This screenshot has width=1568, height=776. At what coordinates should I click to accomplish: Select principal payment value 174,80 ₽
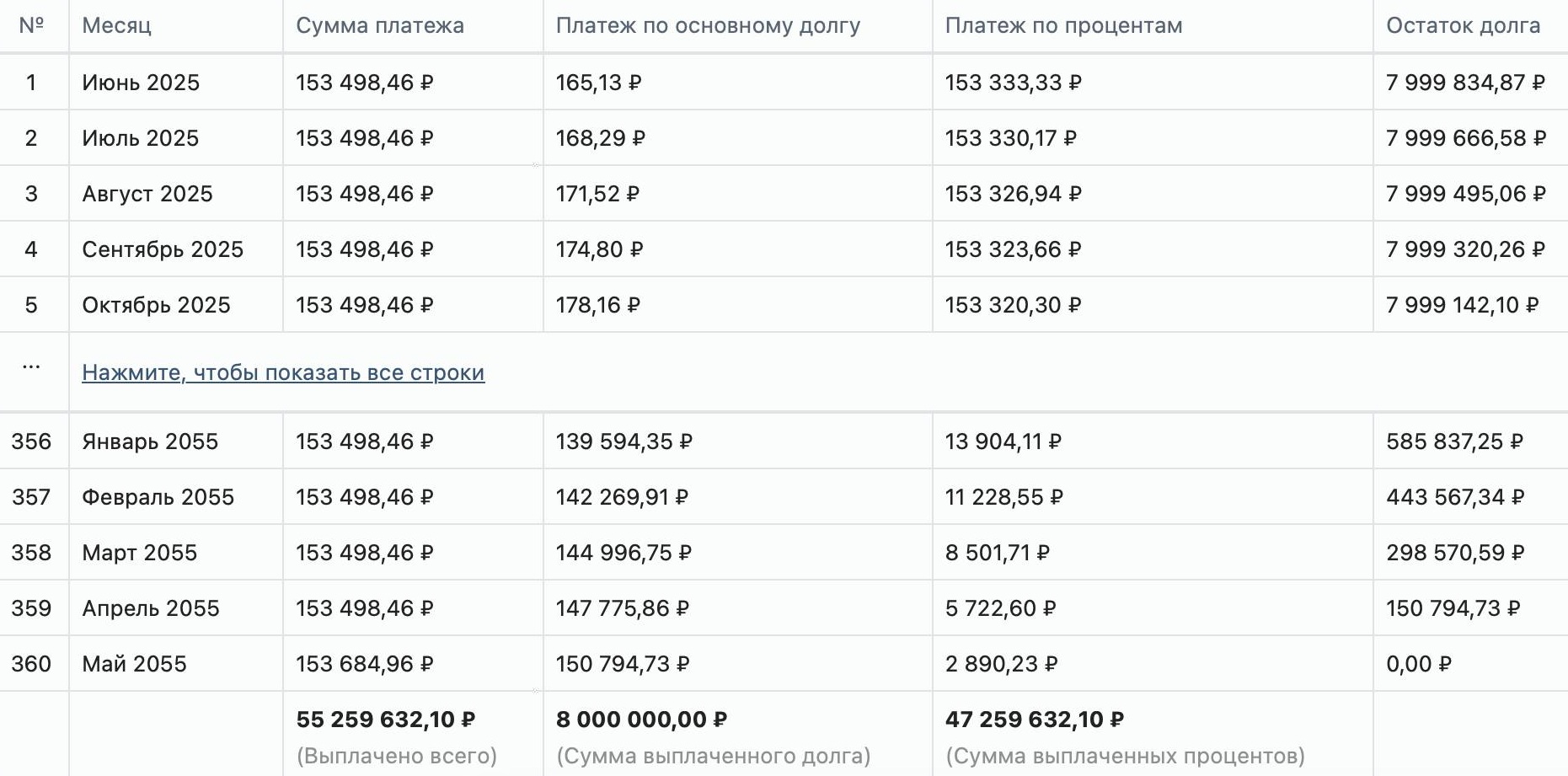click(x=600, y=249)
